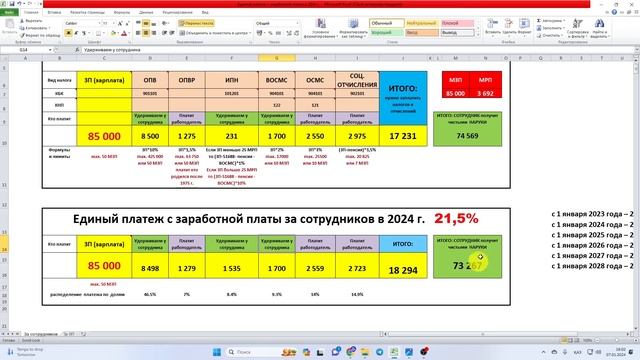Click the text orientation icon
640x360 pixels.
[x=164, y=24]
